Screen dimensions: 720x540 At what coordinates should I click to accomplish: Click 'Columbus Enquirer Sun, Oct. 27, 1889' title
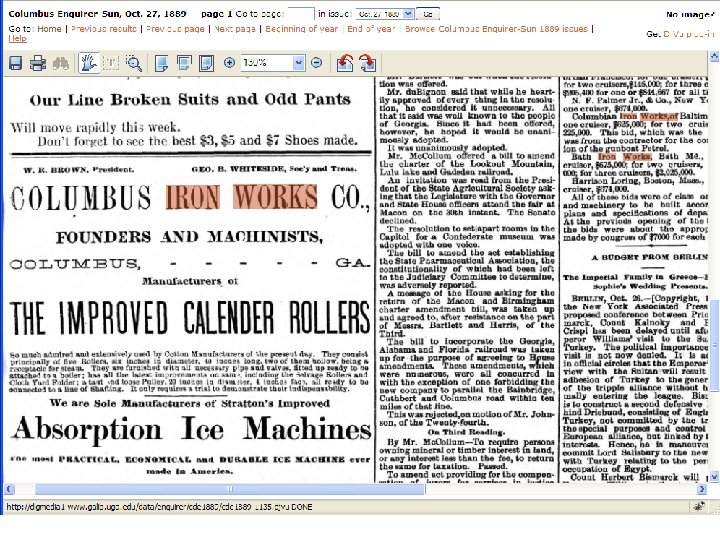click(97, 14)
